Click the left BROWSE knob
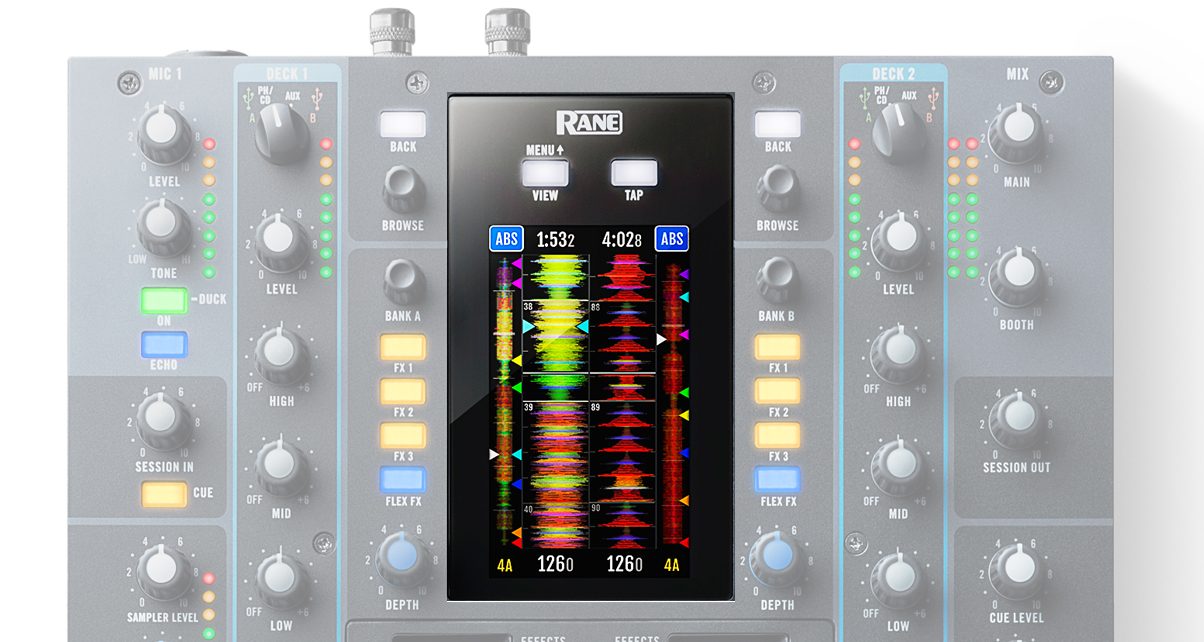 click(x=402, y=187)
